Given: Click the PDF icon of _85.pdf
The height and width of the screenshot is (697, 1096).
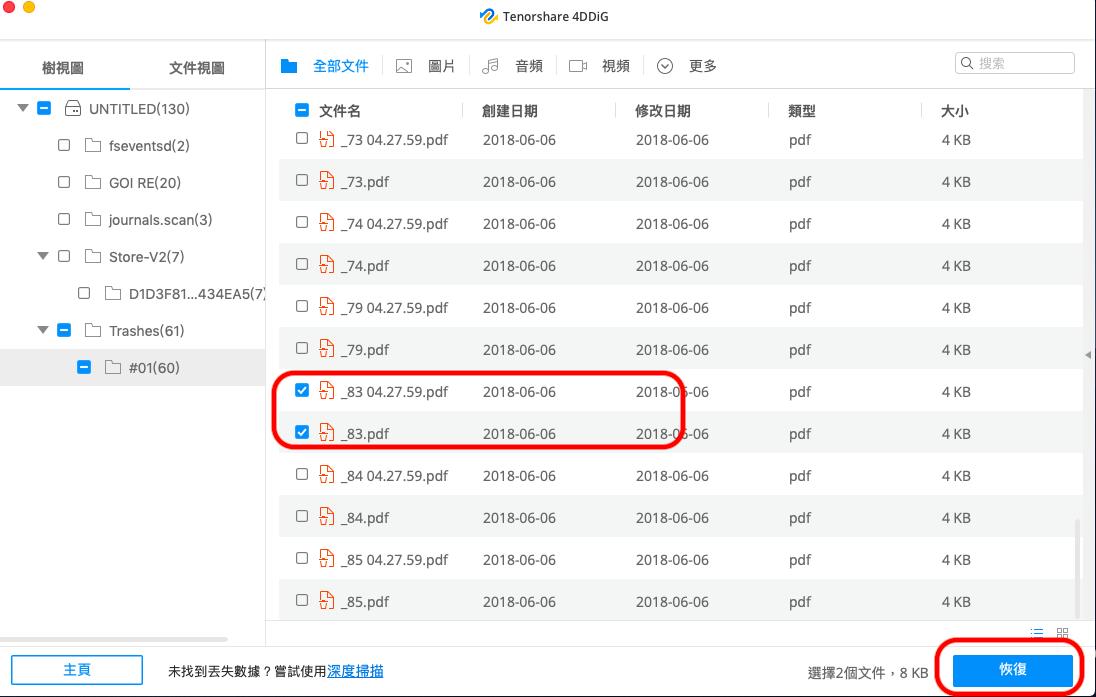Looking at the screenshot, I should (326, 601).
